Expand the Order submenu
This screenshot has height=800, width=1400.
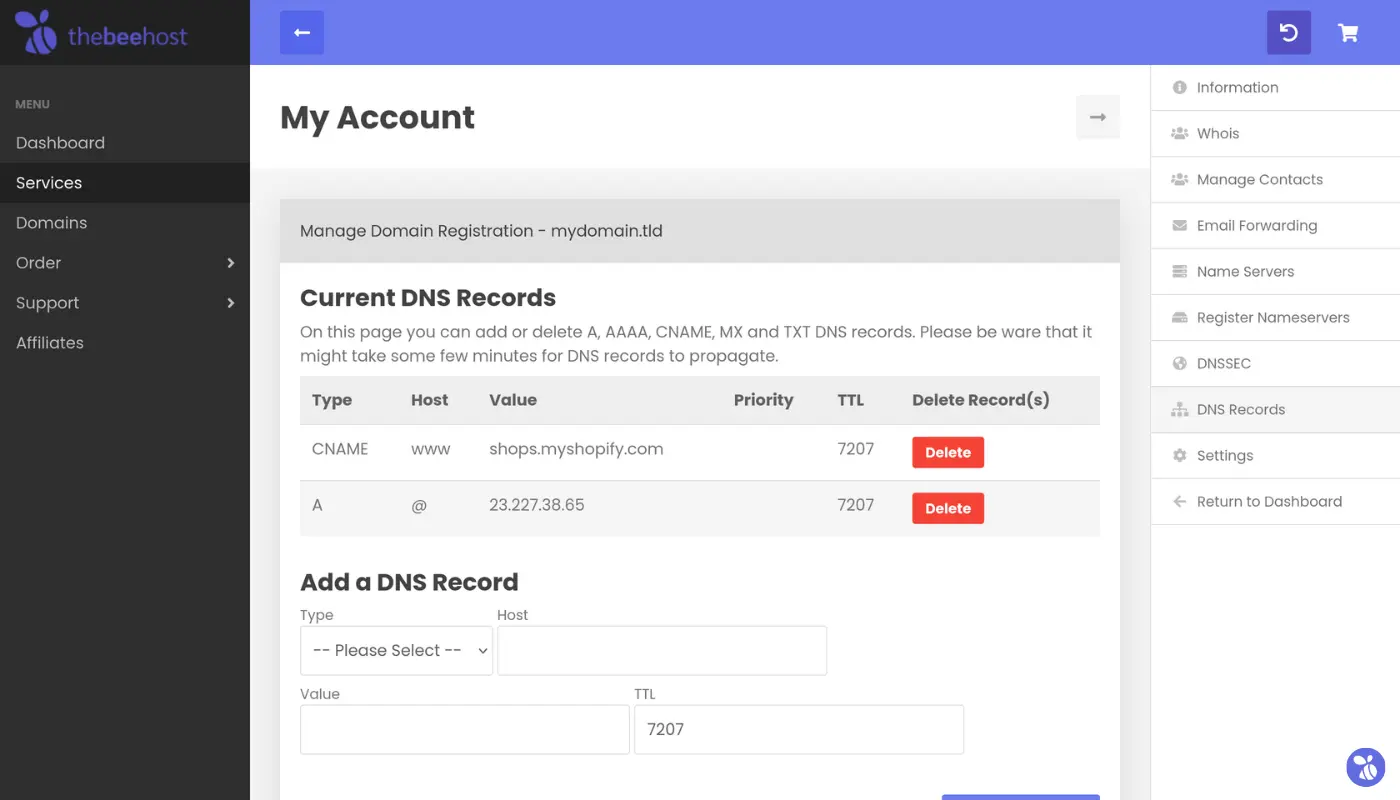pos(230,263)
